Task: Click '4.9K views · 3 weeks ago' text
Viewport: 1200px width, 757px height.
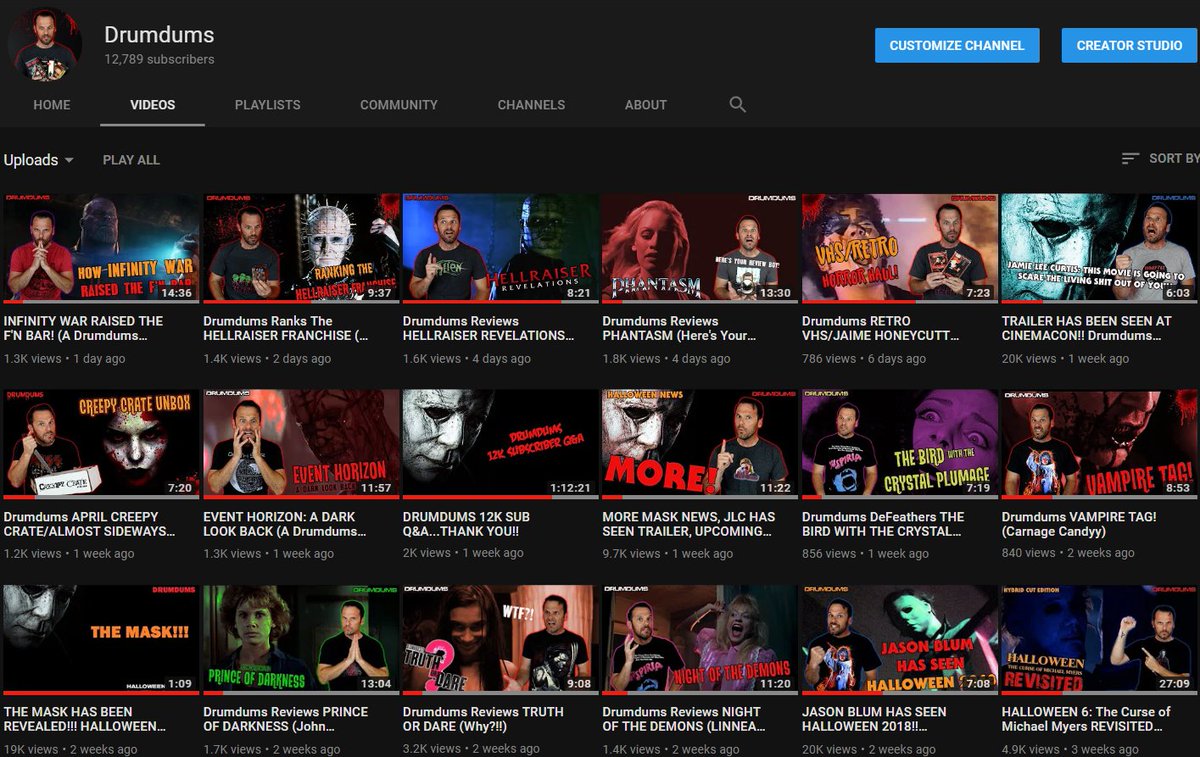Action: click(x=1070, y=749)
